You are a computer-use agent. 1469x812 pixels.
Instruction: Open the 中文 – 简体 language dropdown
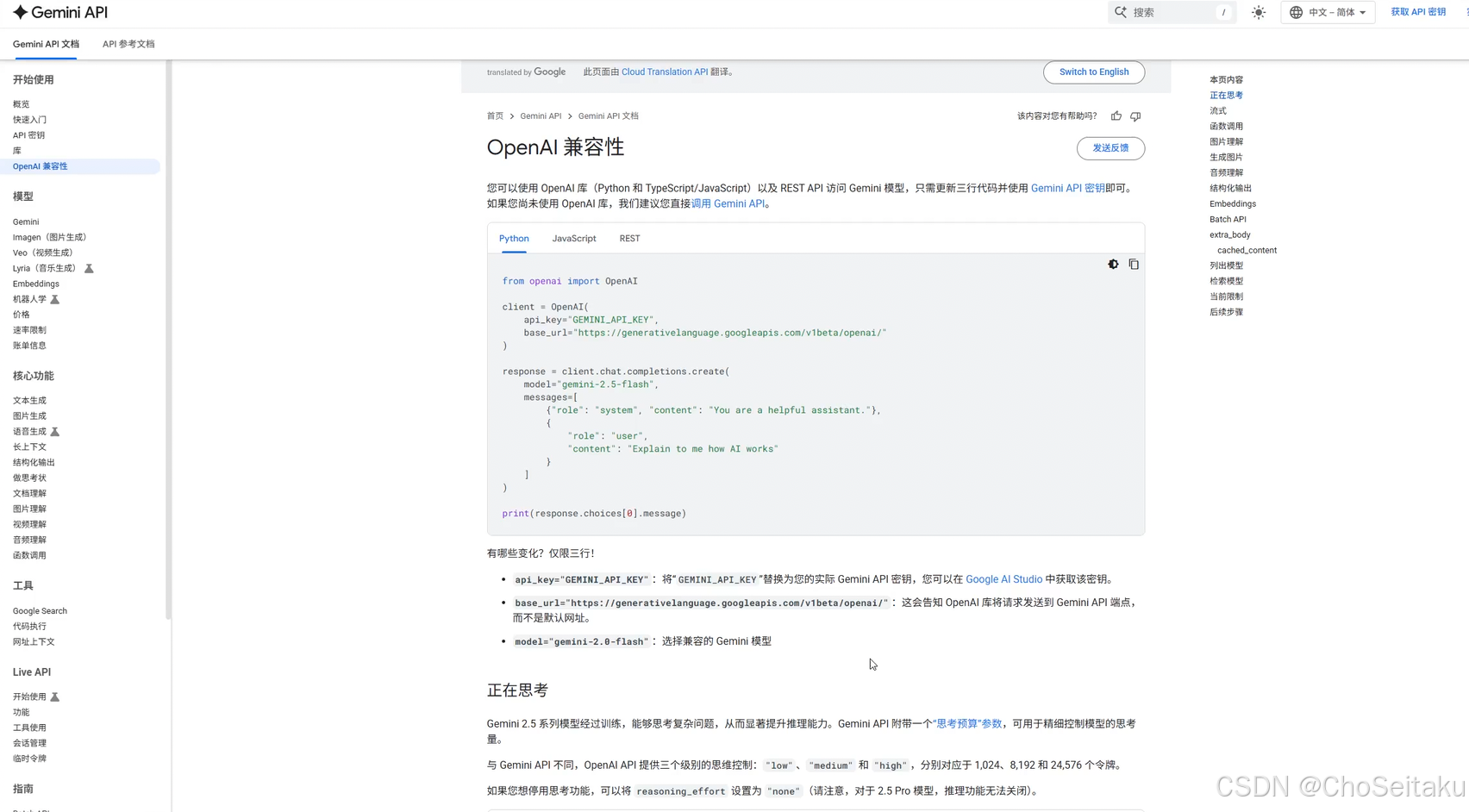click(1328, 12)
